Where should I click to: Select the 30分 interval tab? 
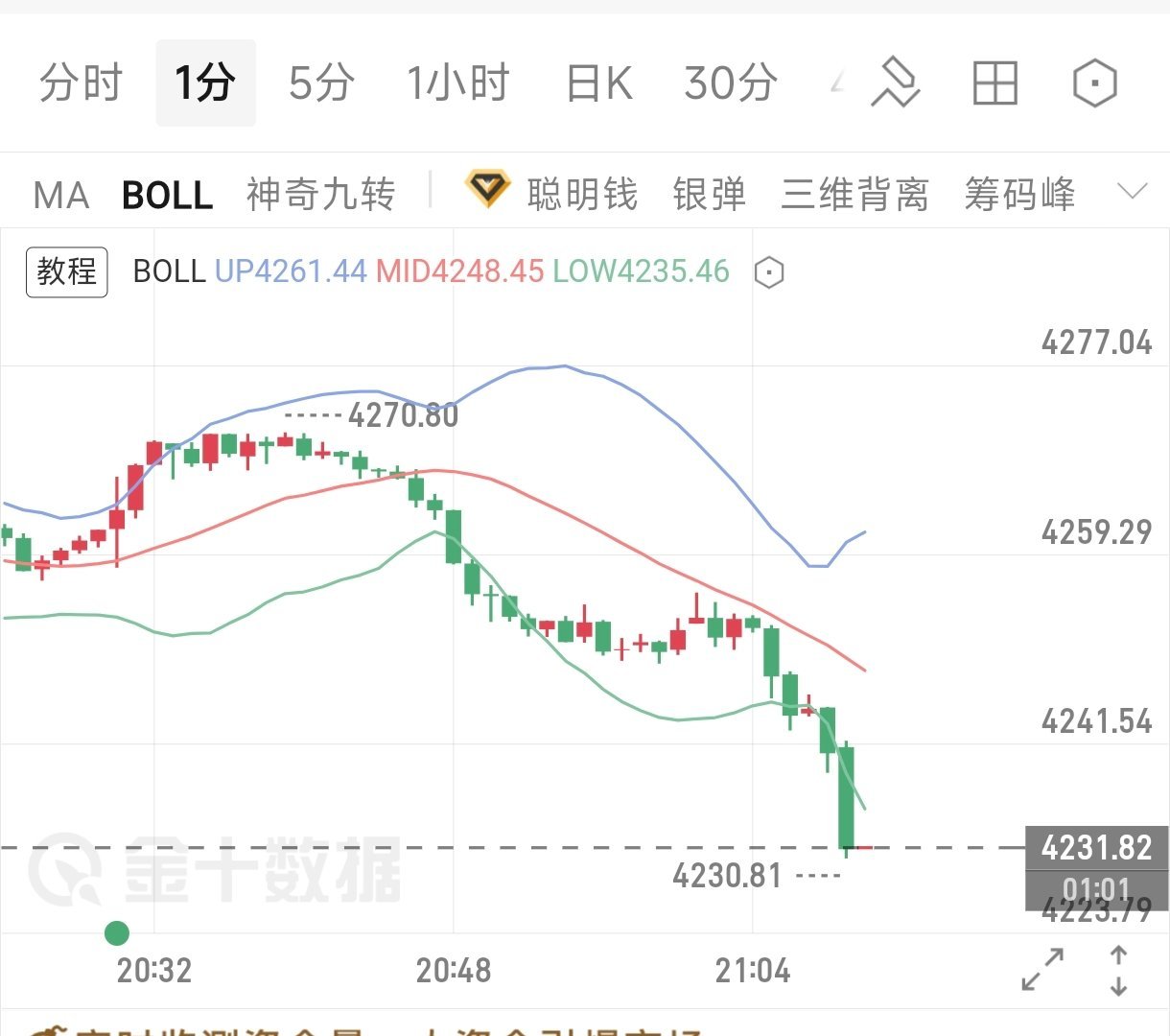tap(731, 83)
